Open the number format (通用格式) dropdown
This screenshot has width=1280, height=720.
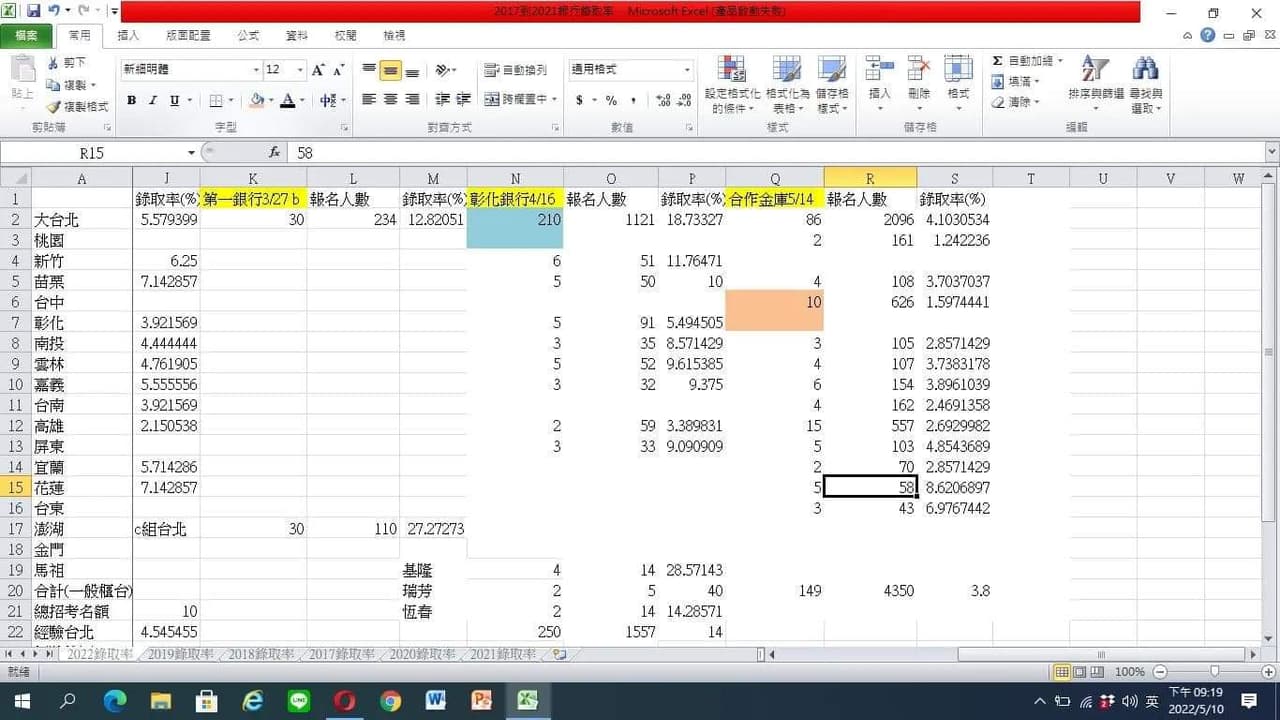687,70
